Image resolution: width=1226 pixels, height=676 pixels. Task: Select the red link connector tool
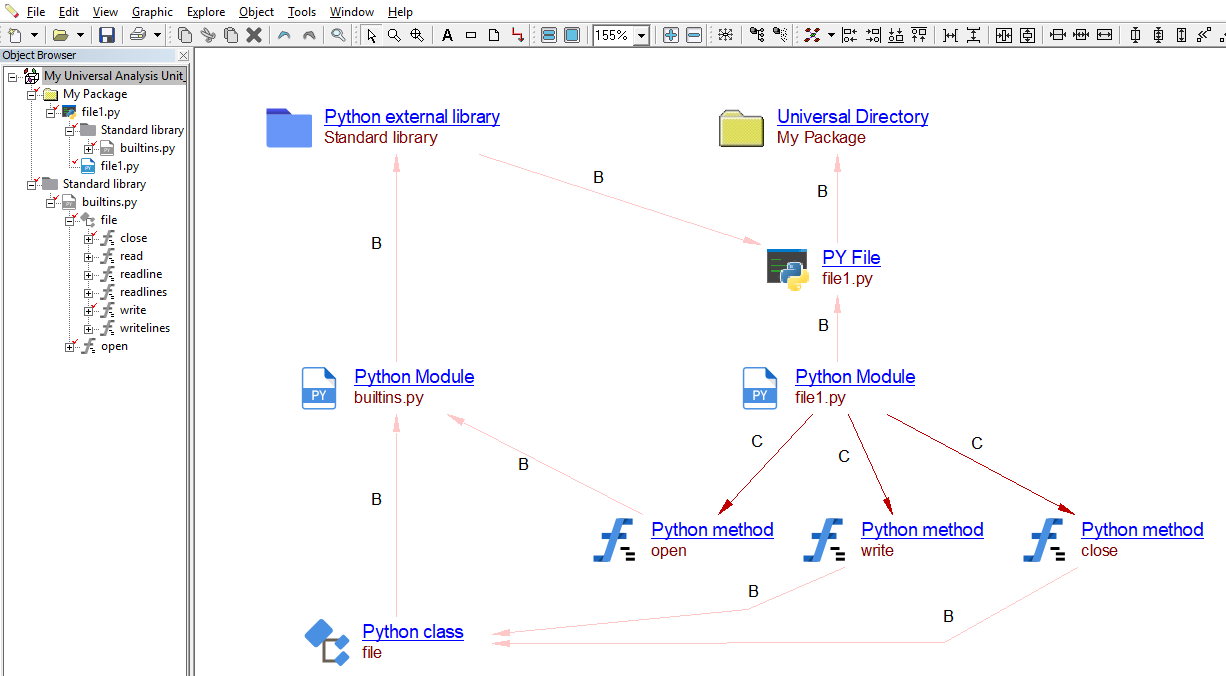click(517, 35)
